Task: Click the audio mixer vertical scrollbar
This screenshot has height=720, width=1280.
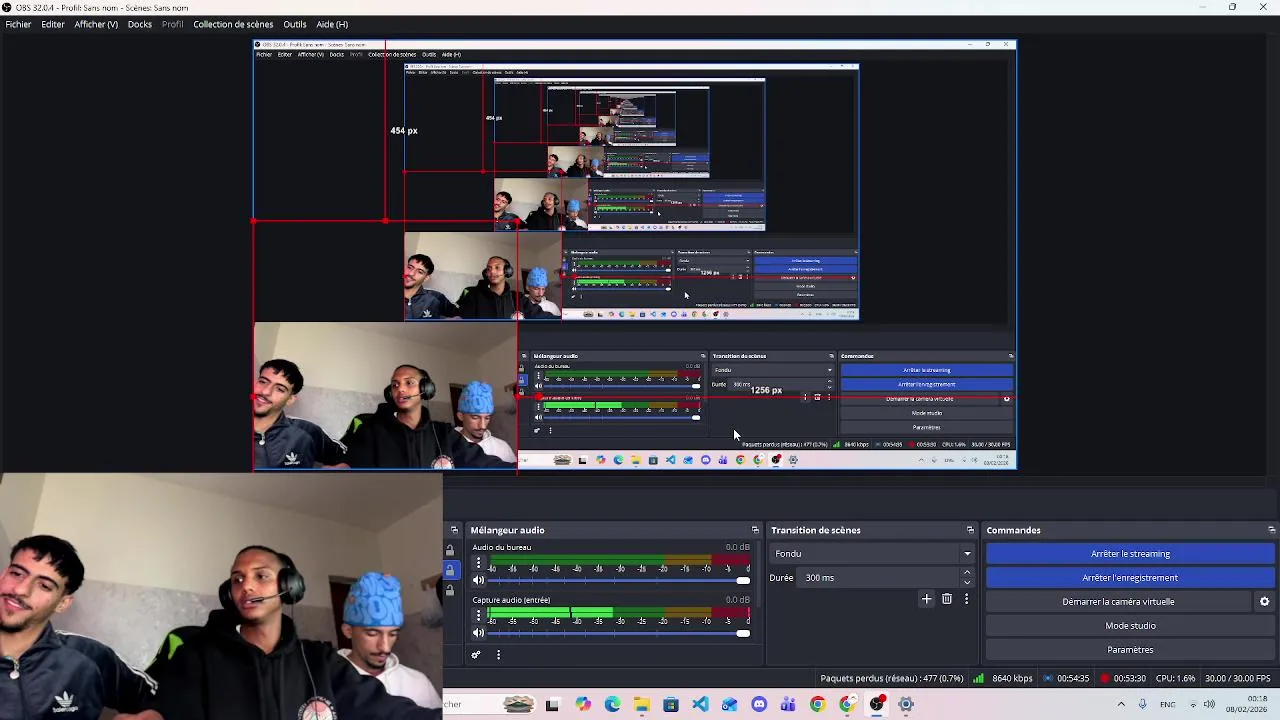Action: point(759,575)
